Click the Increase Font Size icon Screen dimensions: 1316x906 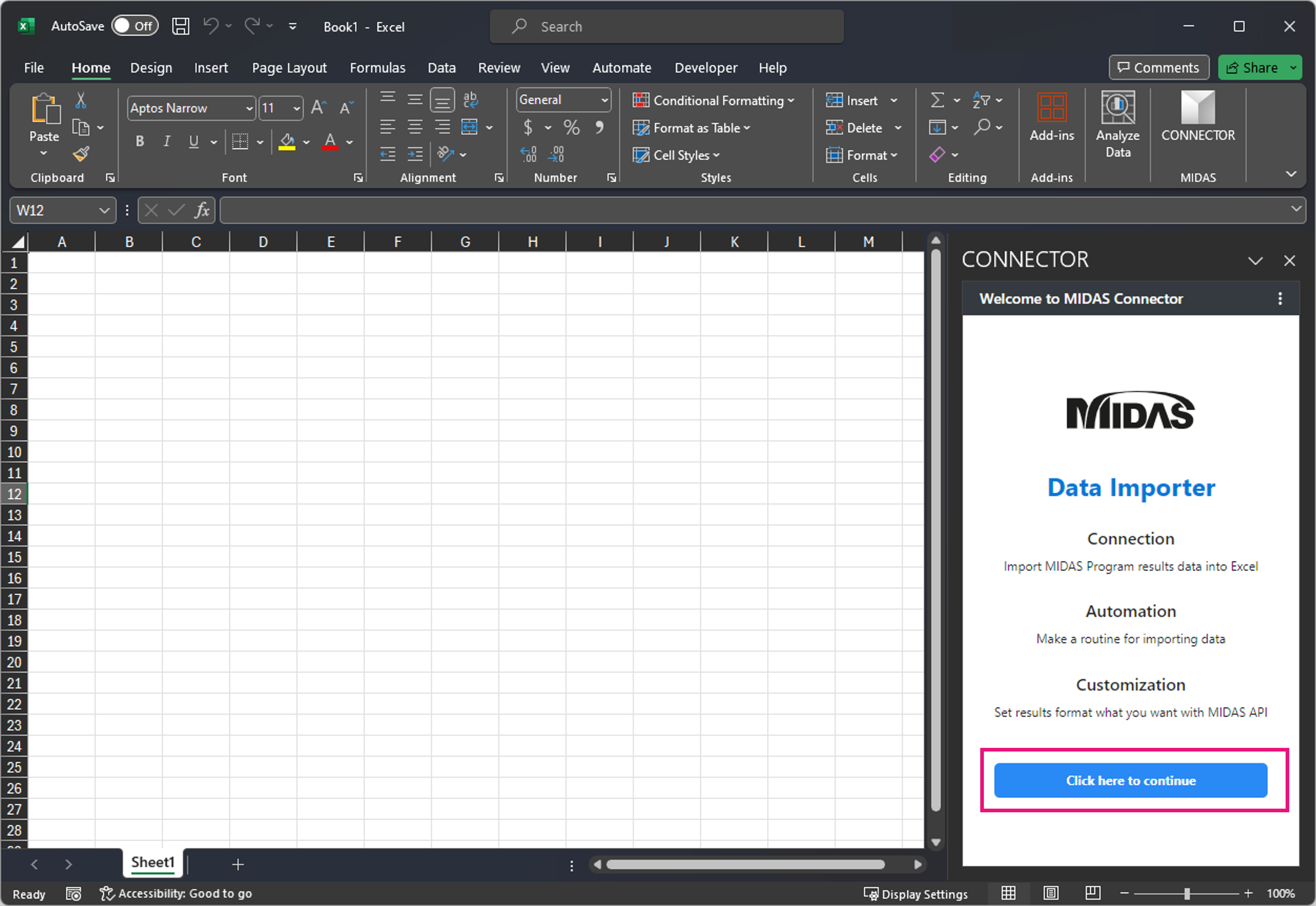319,107
